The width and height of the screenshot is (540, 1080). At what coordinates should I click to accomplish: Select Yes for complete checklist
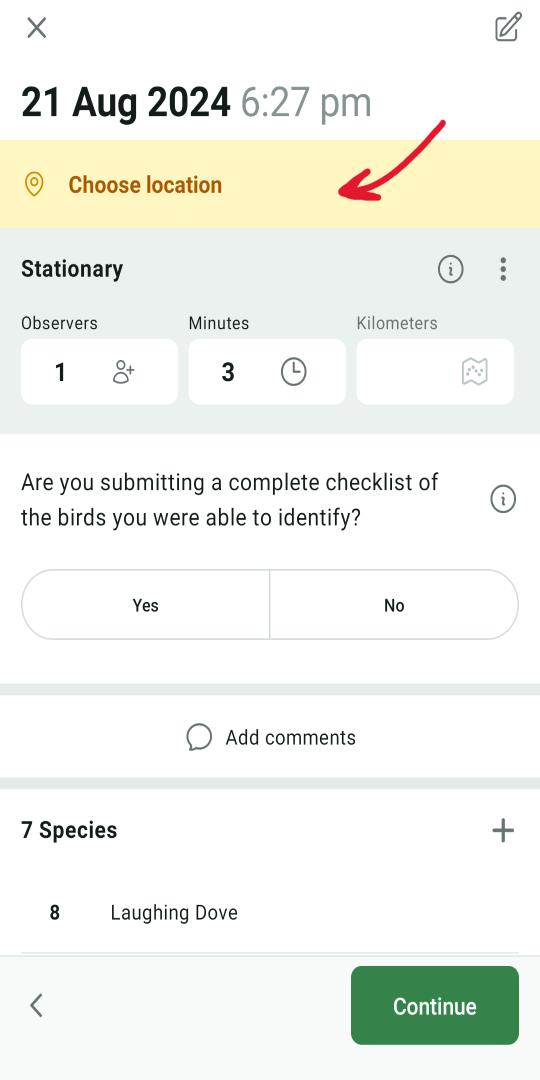(x=145, y=605)
